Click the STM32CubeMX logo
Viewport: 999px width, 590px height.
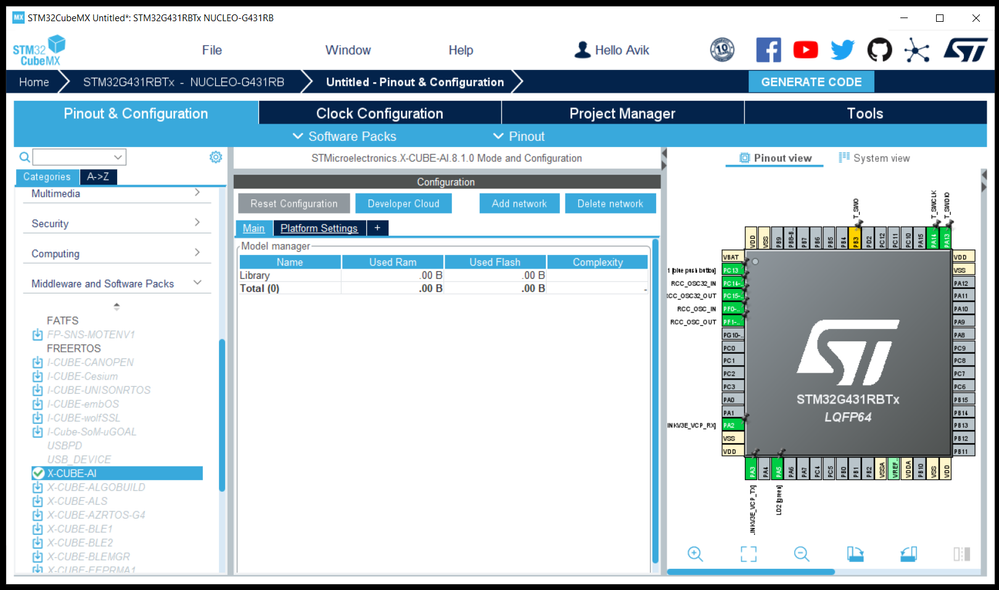(39, 50)
